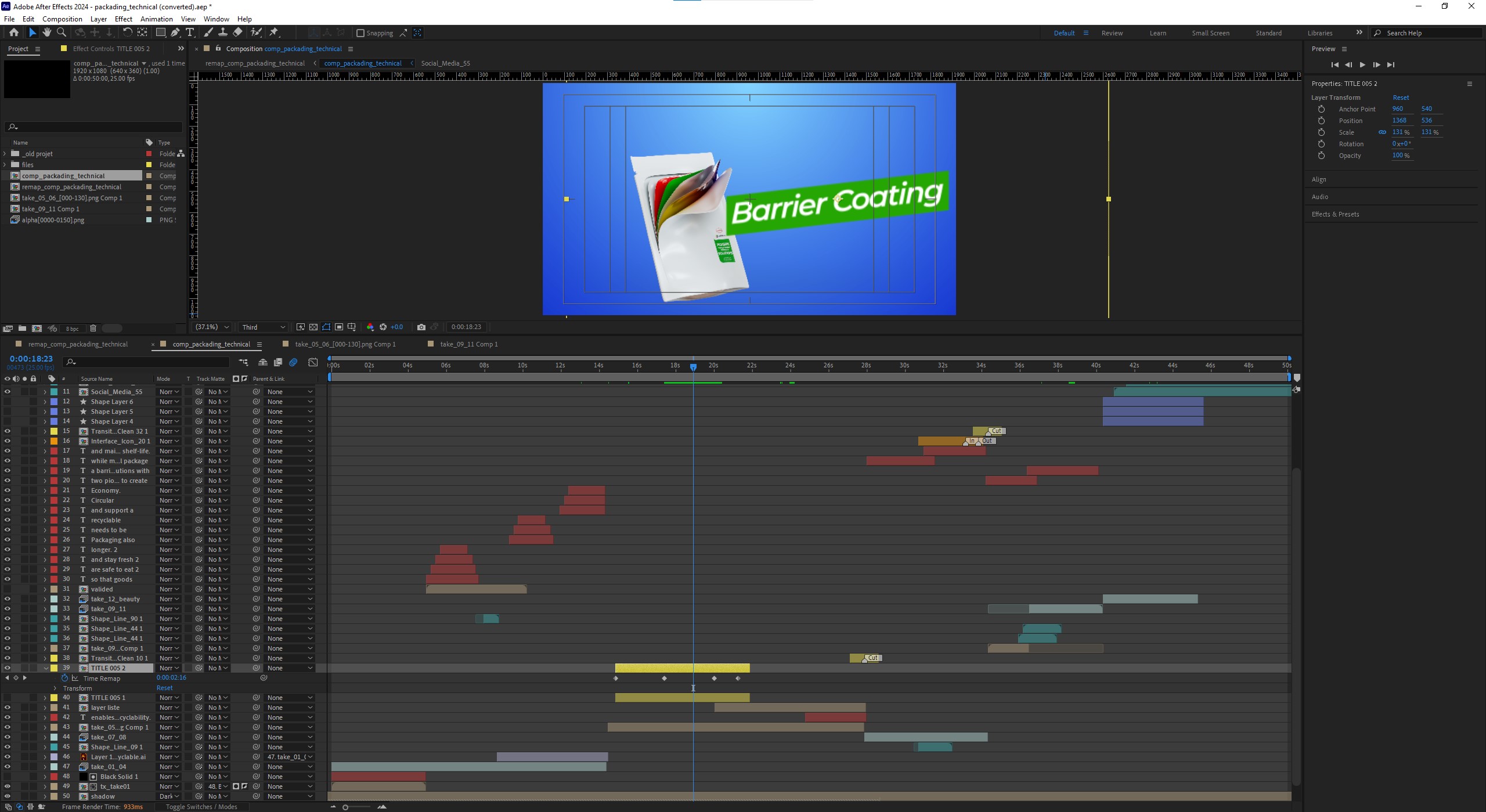Screen dimensions: 1486x812
Task: Select the Eraser tool
Action: tap(237, 33)
